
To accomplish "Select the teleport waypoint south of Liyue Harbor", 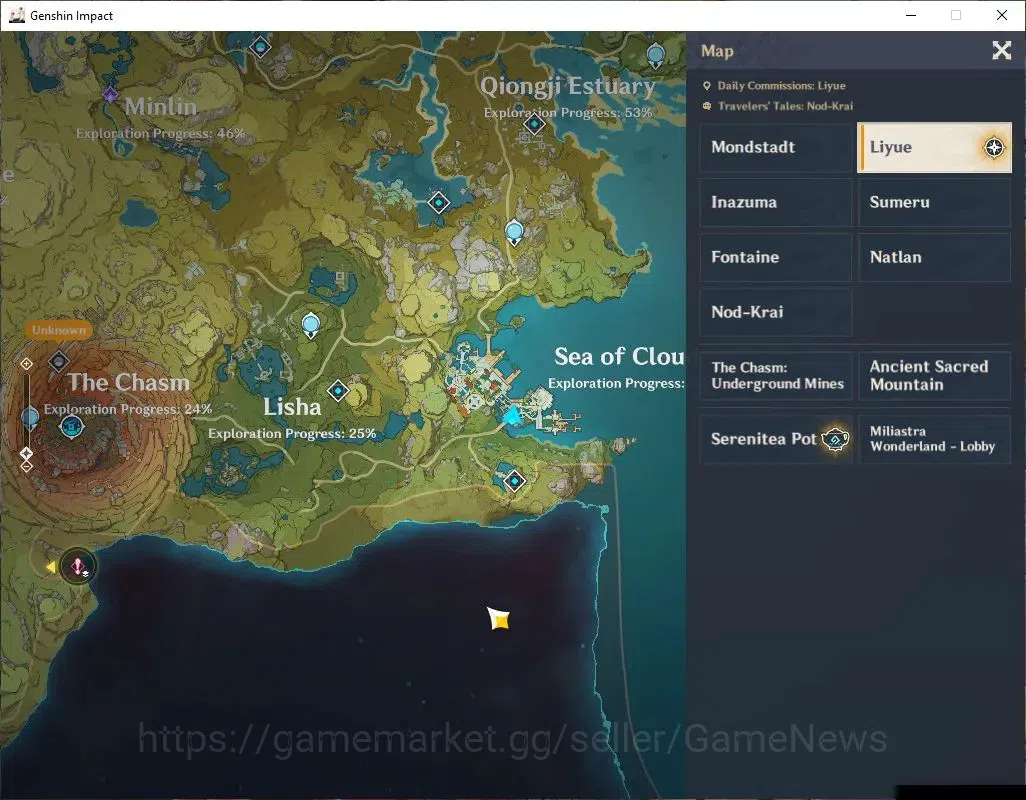I will [x=514, y=481].
